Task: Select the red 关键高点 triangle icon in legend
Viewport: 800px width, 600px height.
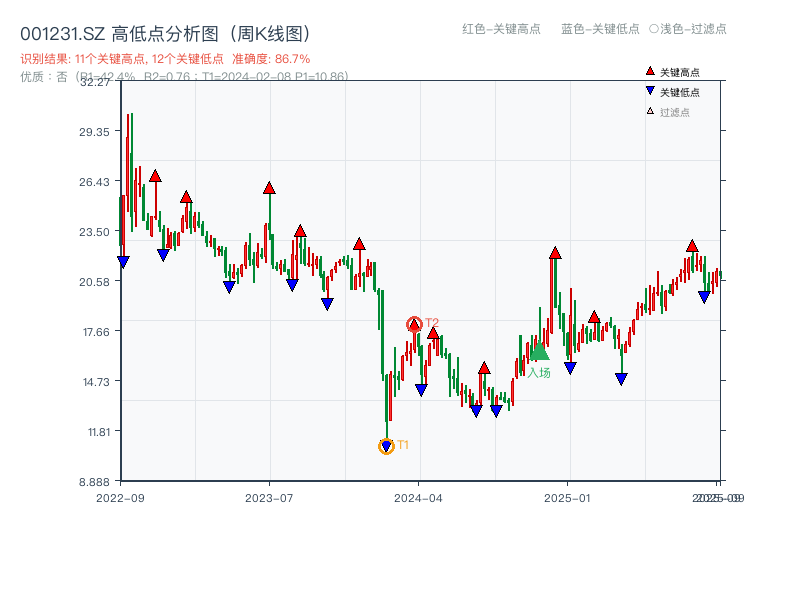Action: [650, 71]
